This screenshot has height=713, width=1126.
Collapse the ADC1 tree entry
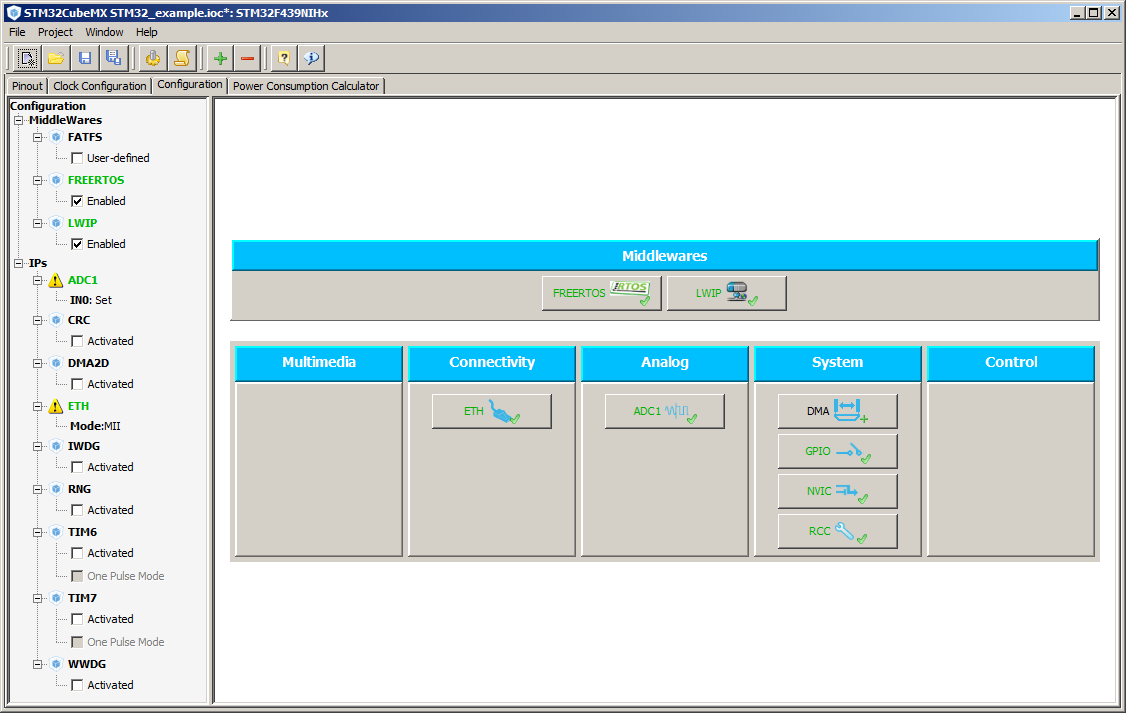click(38, 281)
